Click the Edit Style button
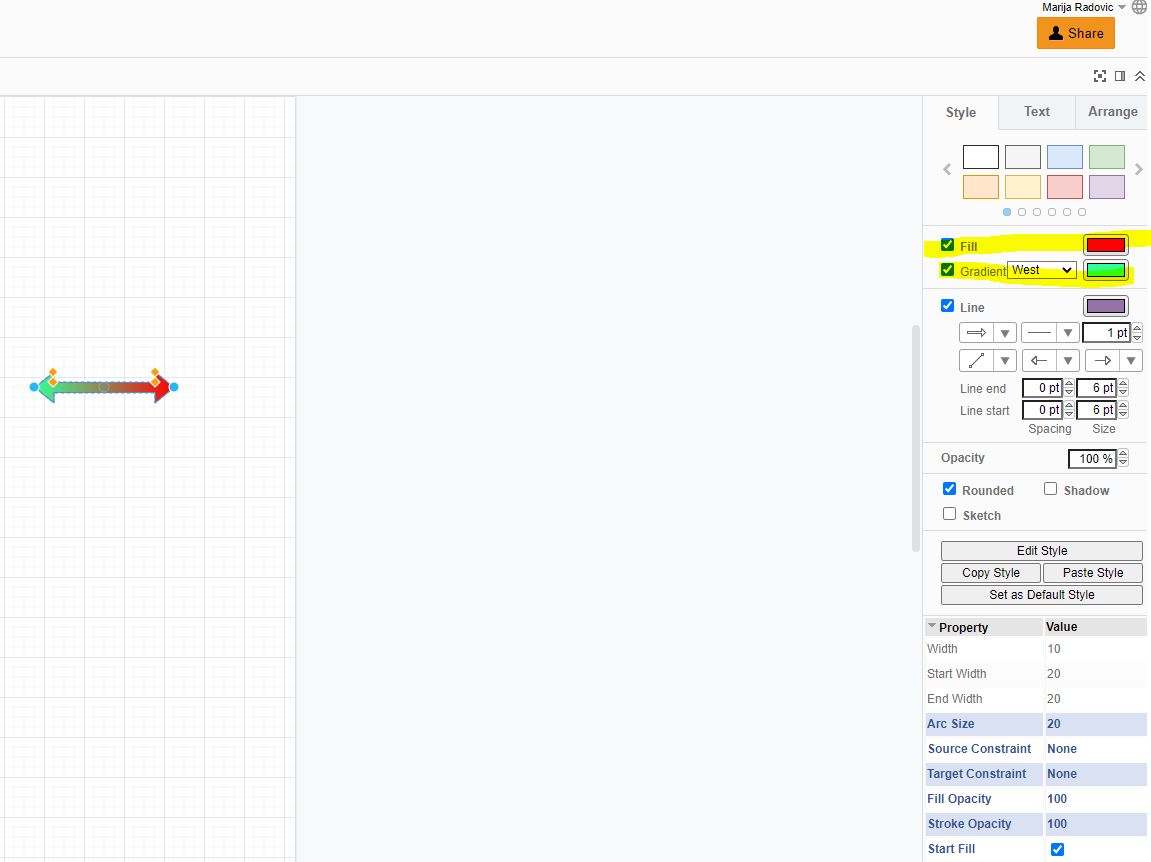This screenshot has width=1151, height=862. pos(1040,550)
